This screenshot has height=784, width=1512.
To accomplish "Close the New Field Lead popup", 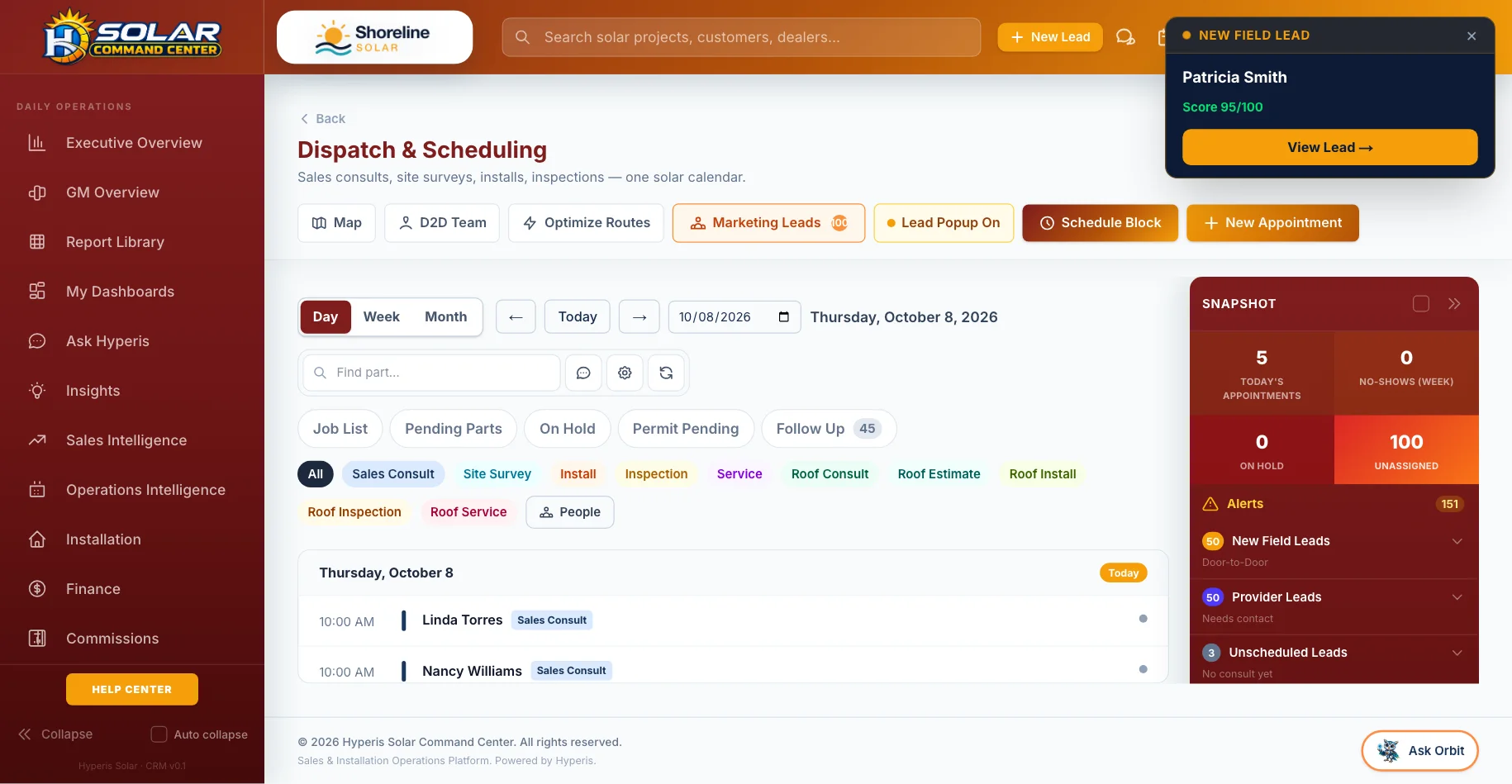I will coord(1472,36).
